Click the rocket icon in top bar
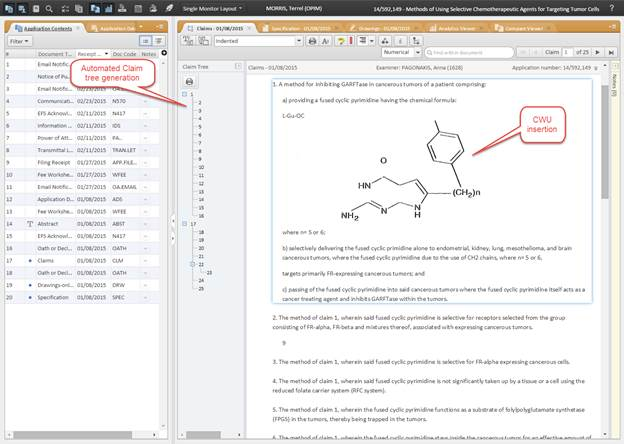Screen dimensions: 624x444 (x=169, y=8)
